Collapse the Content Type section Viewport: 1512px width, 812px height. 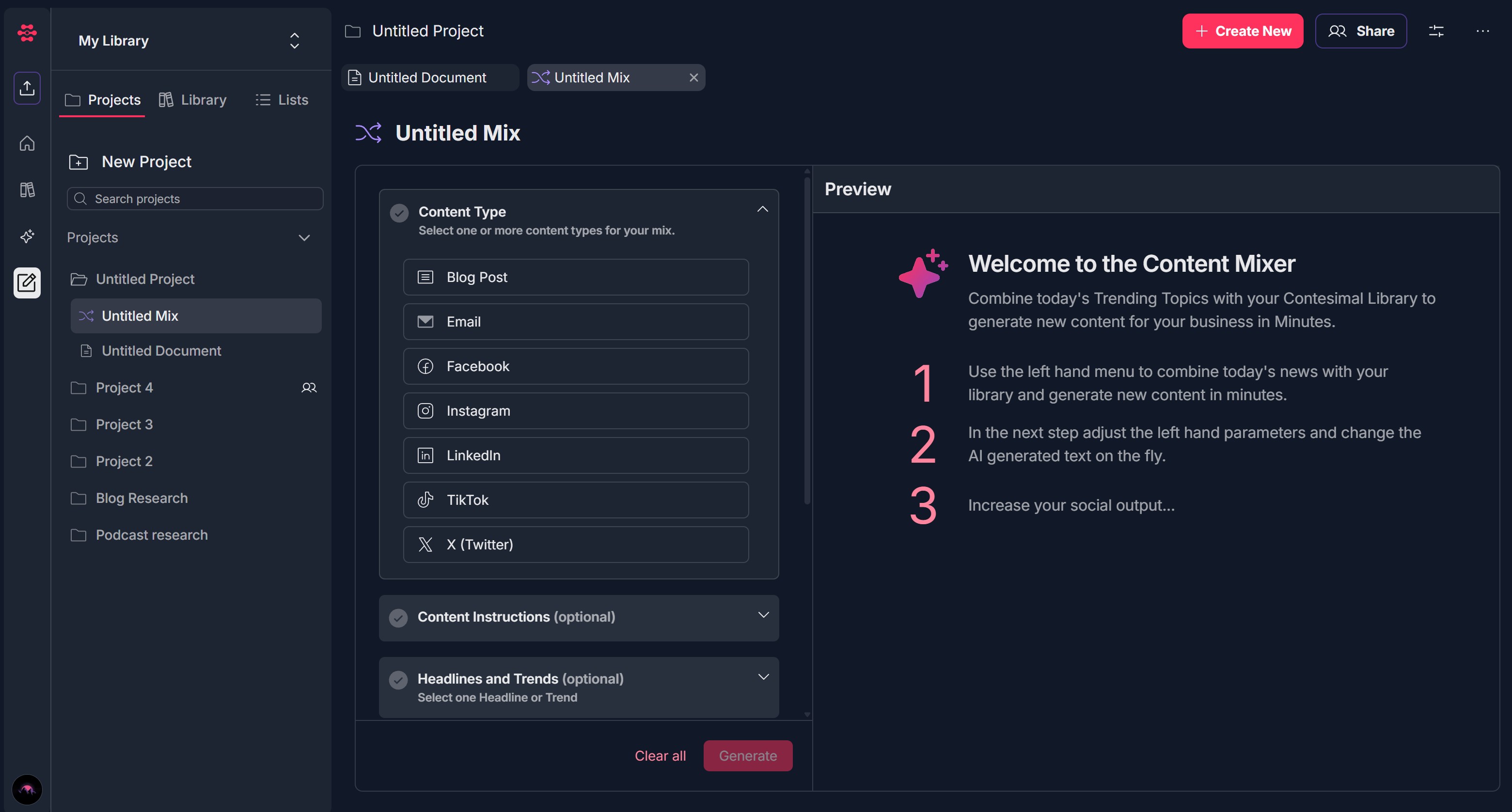[x=762, y=209]
